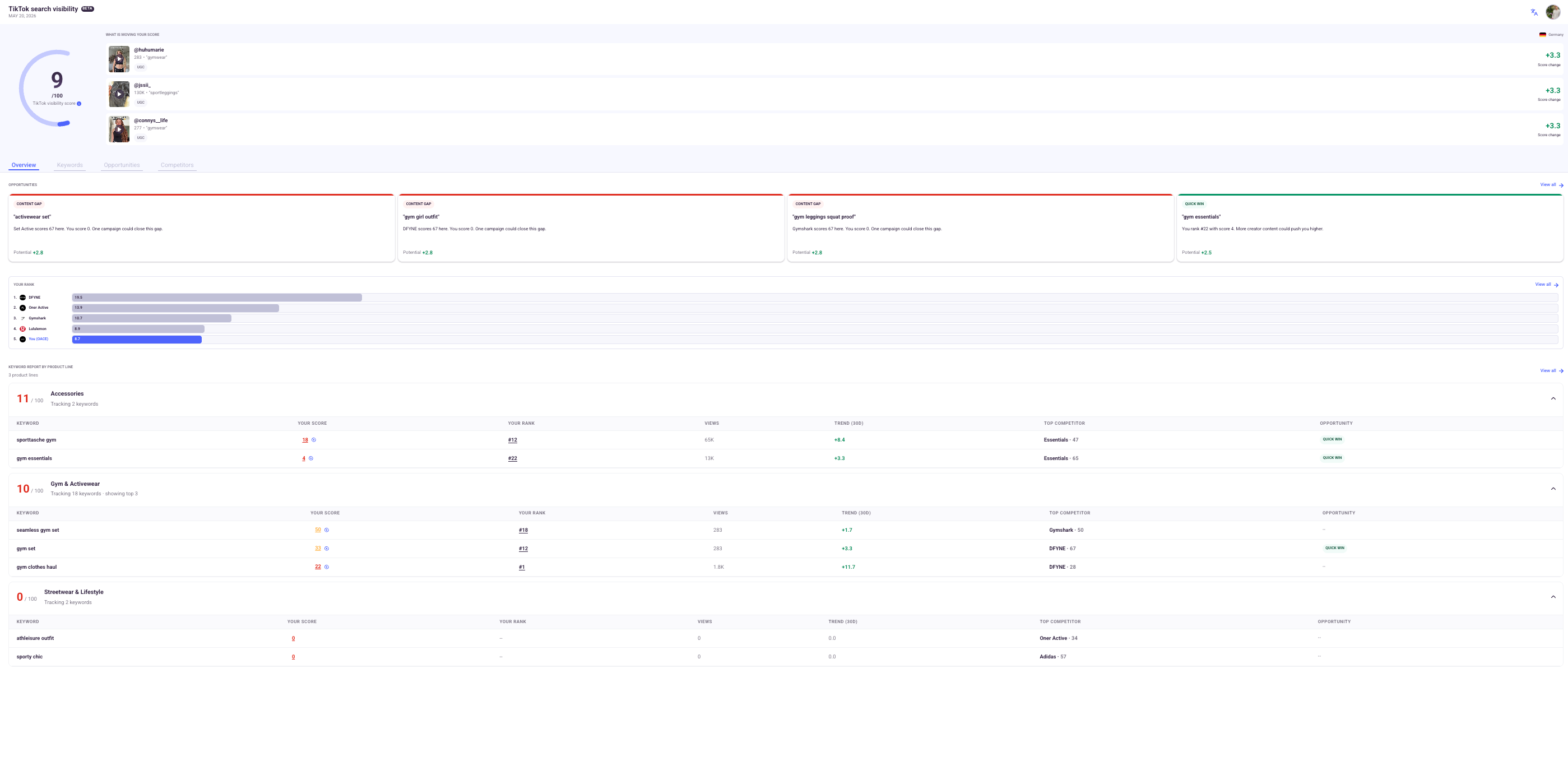The image size is (1568, 780).
Task: Click the Oner Active brand logo icon
Action: 22,308
